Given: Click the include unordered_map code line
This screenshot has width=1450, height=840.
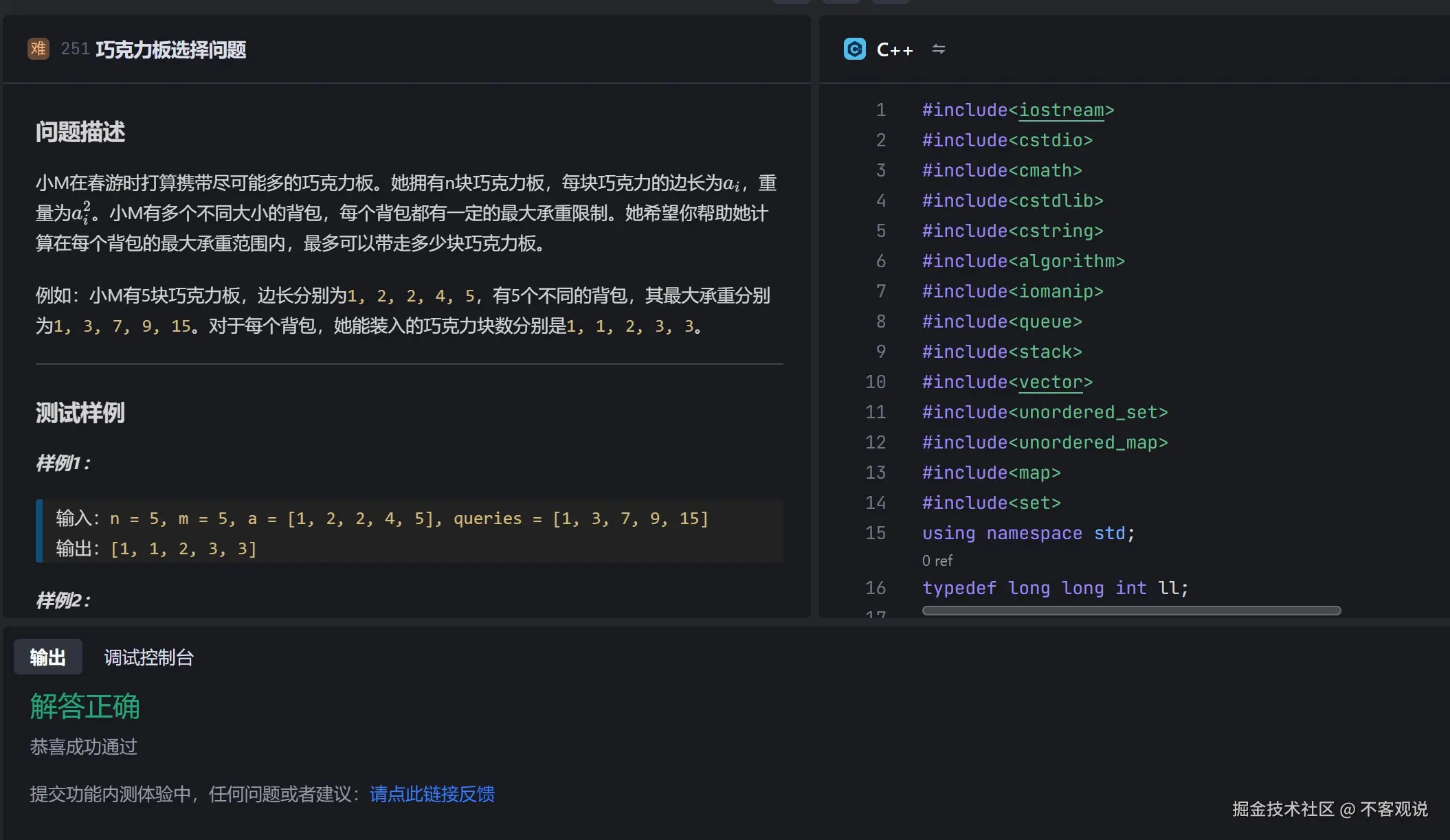Looking at the screenshot, I should pyautogui.click(x=1044, y=442).
